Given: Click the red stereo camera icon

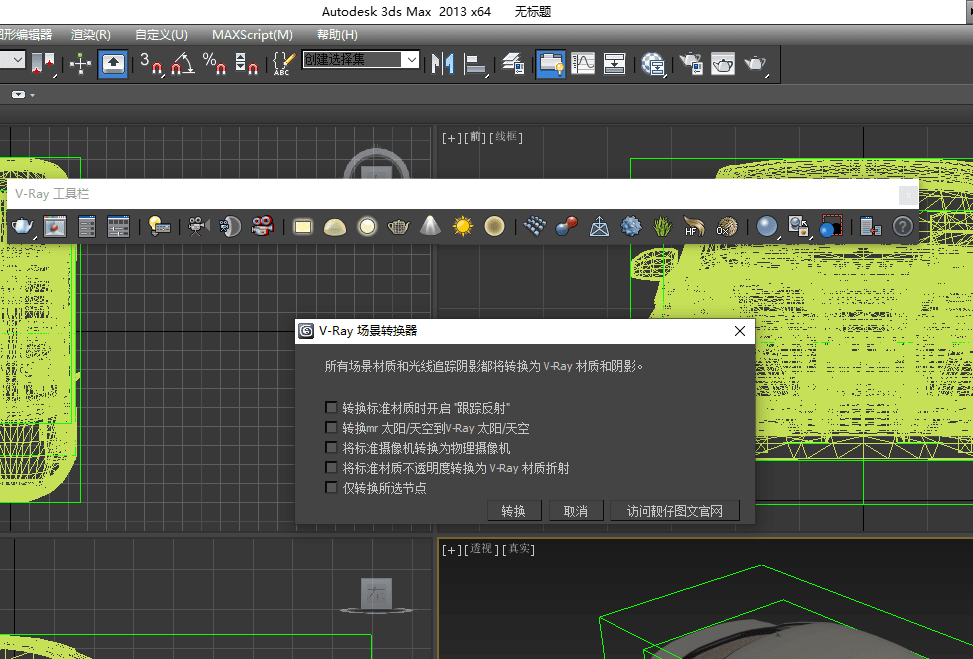Looking at the screenshot, I should [x=262, y=226].
